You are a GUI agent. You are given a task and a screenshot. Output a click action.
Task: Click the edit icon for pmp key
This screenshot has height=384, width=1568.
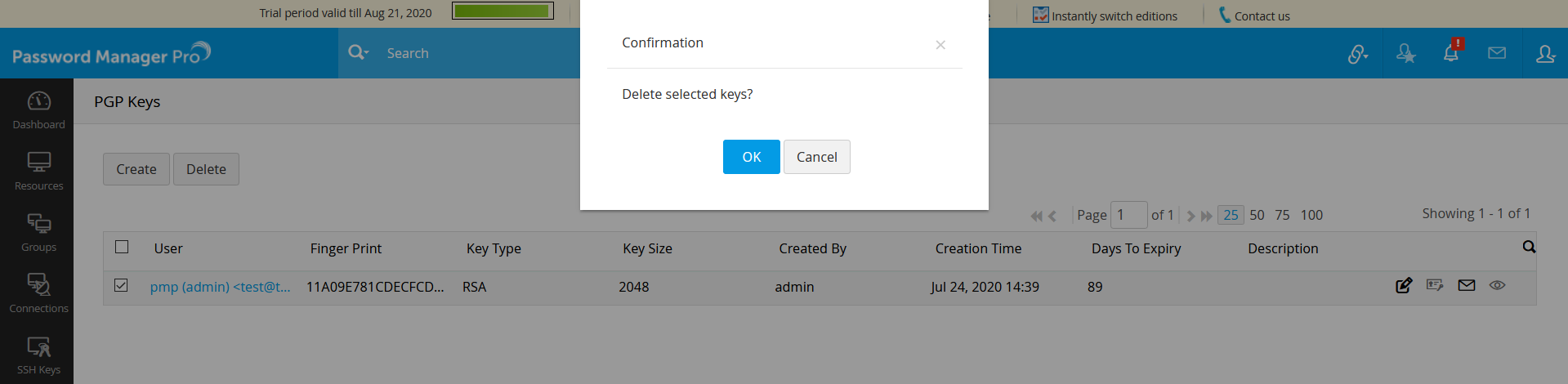pyautogui.click(x=1404, y=285)
